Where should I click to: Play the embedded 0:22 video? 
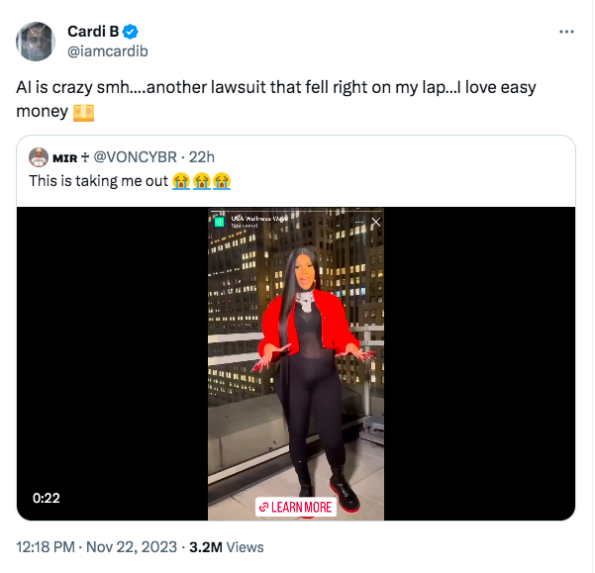296,364
